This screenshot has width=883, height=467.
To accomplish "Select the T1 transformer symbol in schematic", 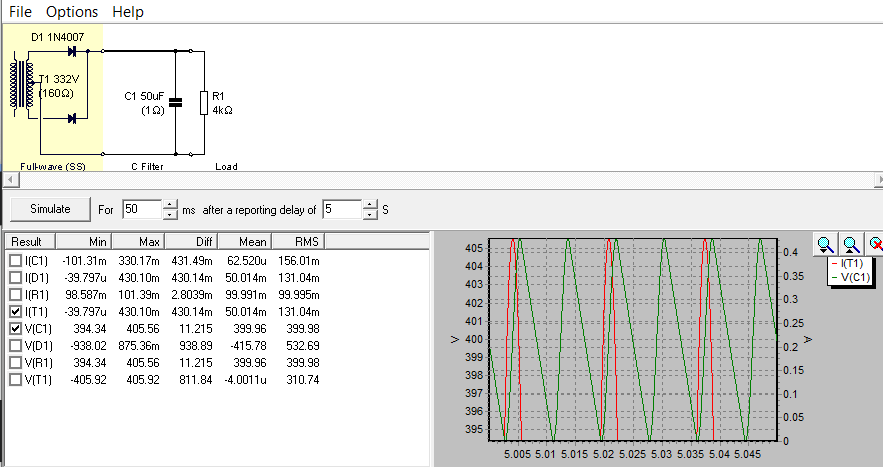I will (x=21, y=84).
